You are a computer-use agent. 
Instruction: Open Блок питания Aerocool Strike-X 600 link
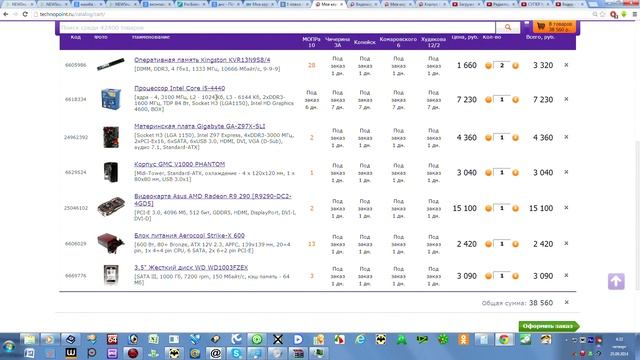pyautogui.click(x=189, y=236)
